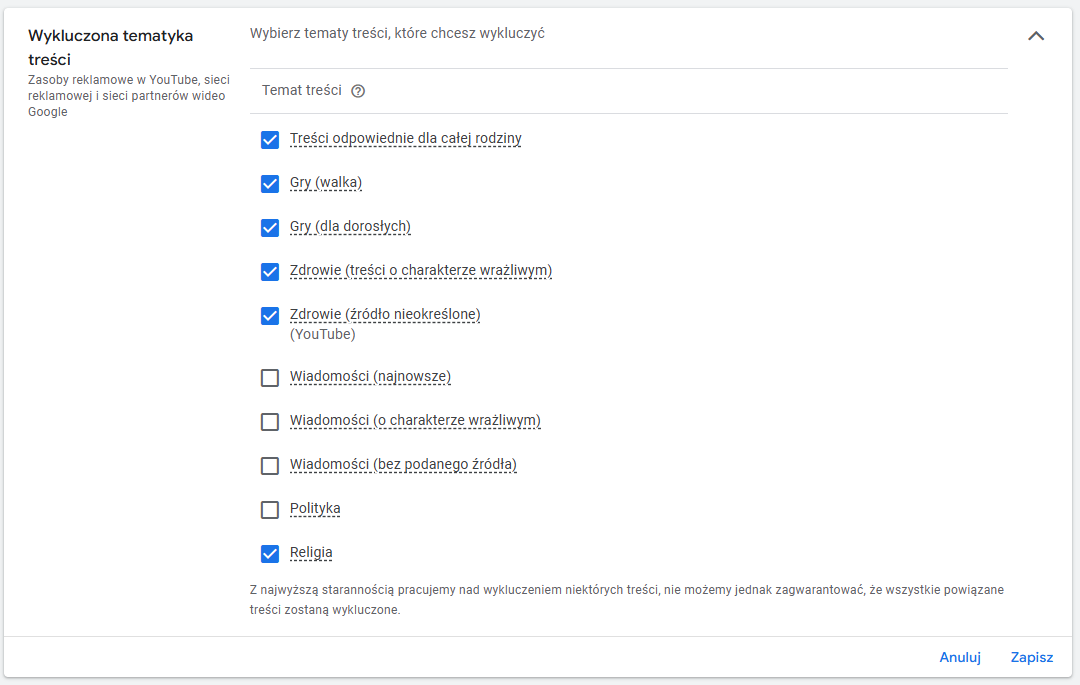Uncheck the Religia checkbox
Image resolution: width=1080 pixels, height=685 pixels.
coord(270,554)
